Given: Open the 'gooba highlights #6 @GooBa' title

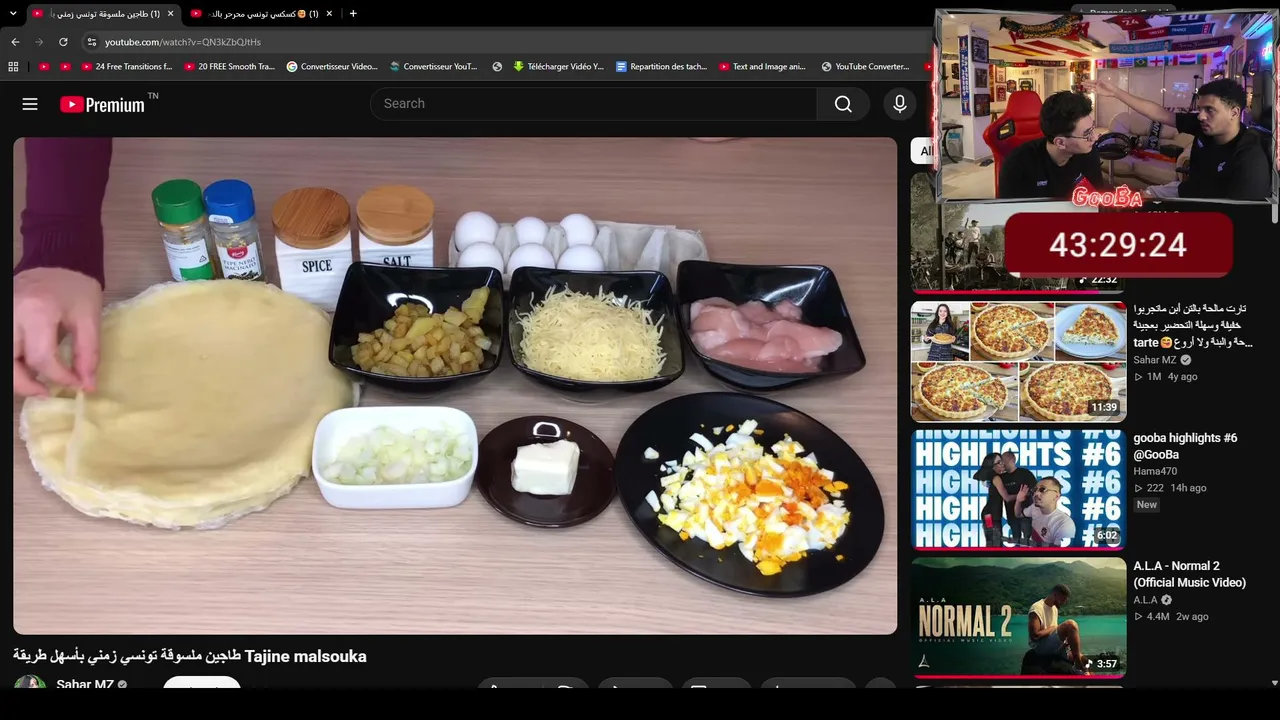Looking at the screenshot, I should coord(1185,446).
